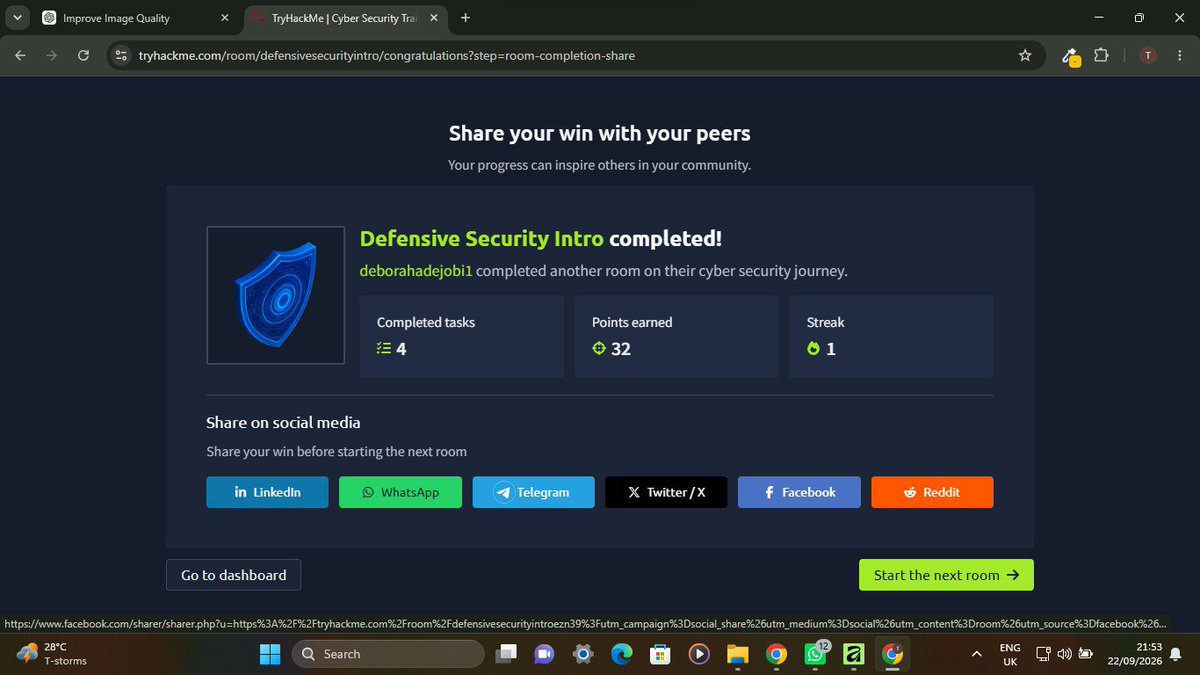
Task: Open the media player taskbar icon
Action: [x=698, y=654]
